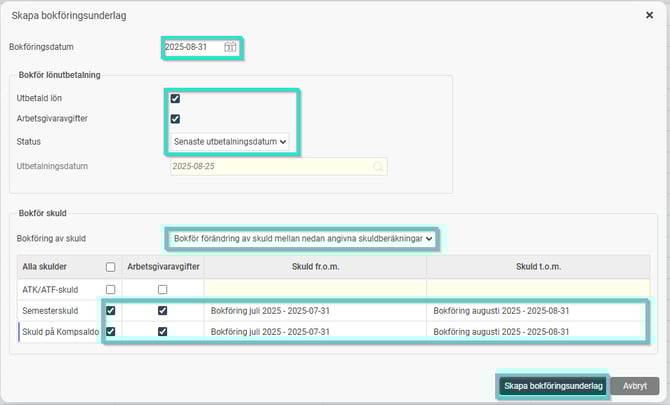Disable Arbetsgivaravgifter for Semesterskuld row

click(x=162, y=311)
